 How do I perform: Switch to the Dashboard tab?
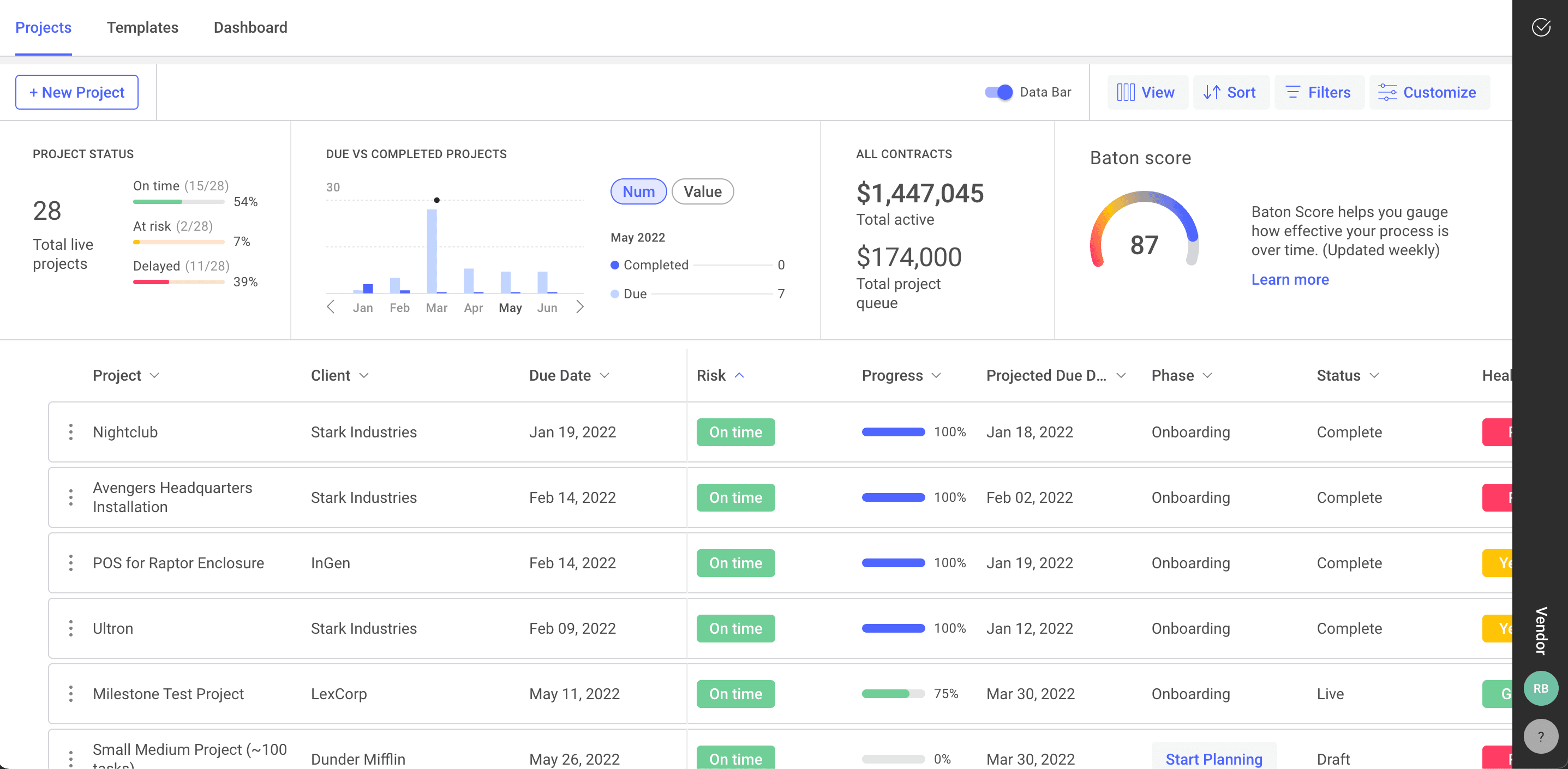pyautogui.click(x=250, y=27)
